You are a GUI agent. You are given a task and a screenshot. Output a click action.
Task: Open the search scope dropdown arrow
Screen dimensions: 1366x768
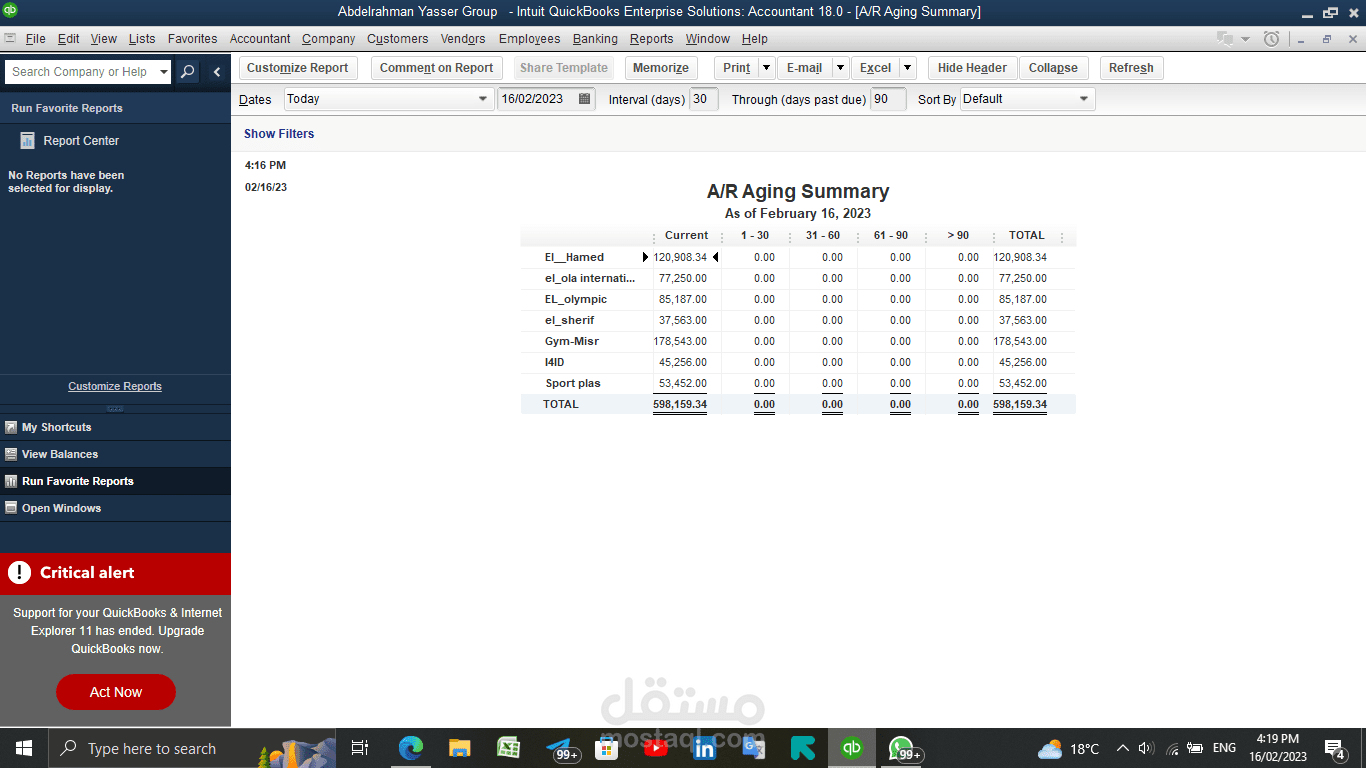point(164,72)
